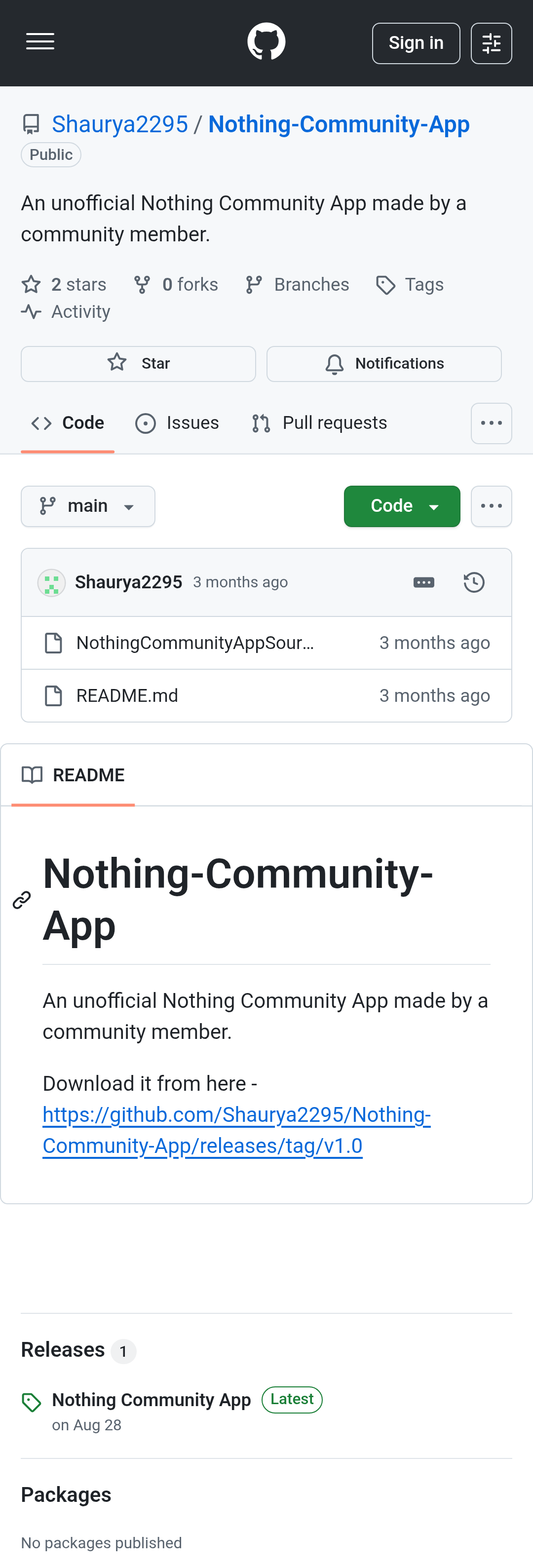Open the appearance settings sliders icon
Screen dimensions: 533x1568
491,43
